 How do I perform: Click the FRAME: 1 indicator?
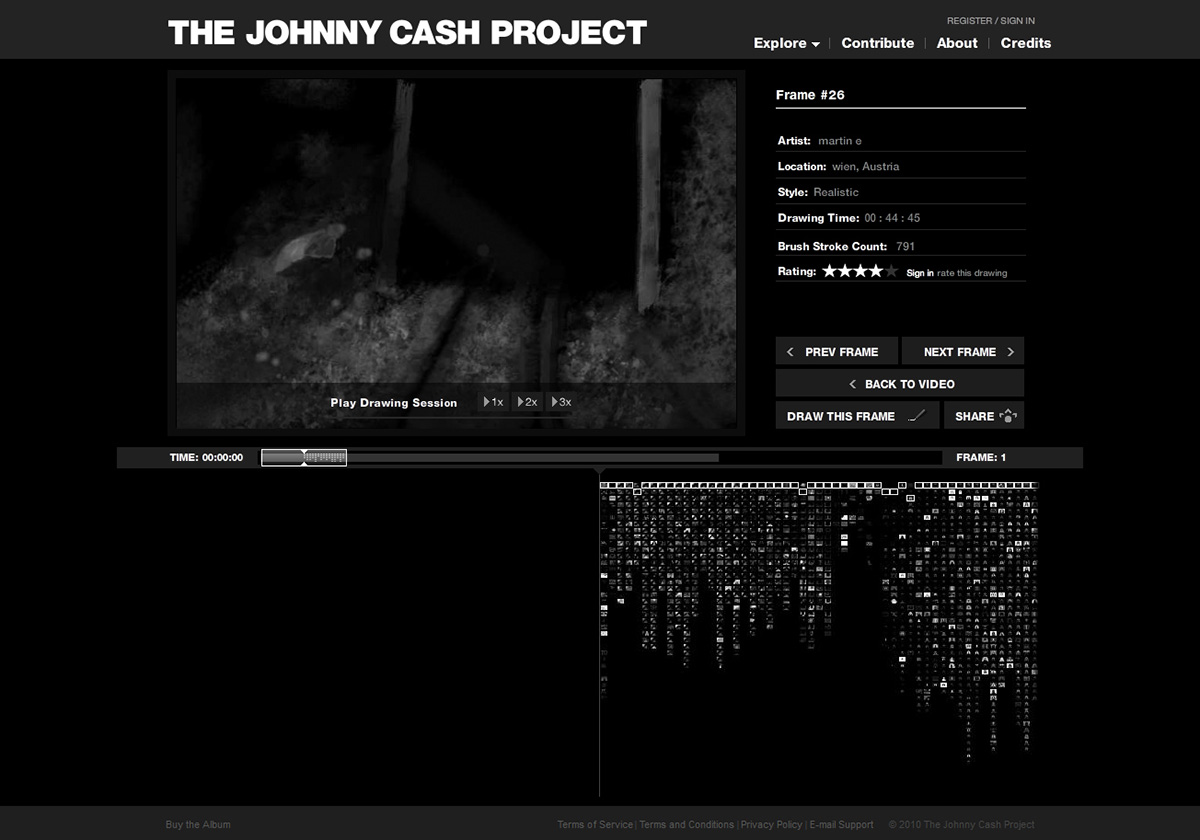click(x=981, y=458)
